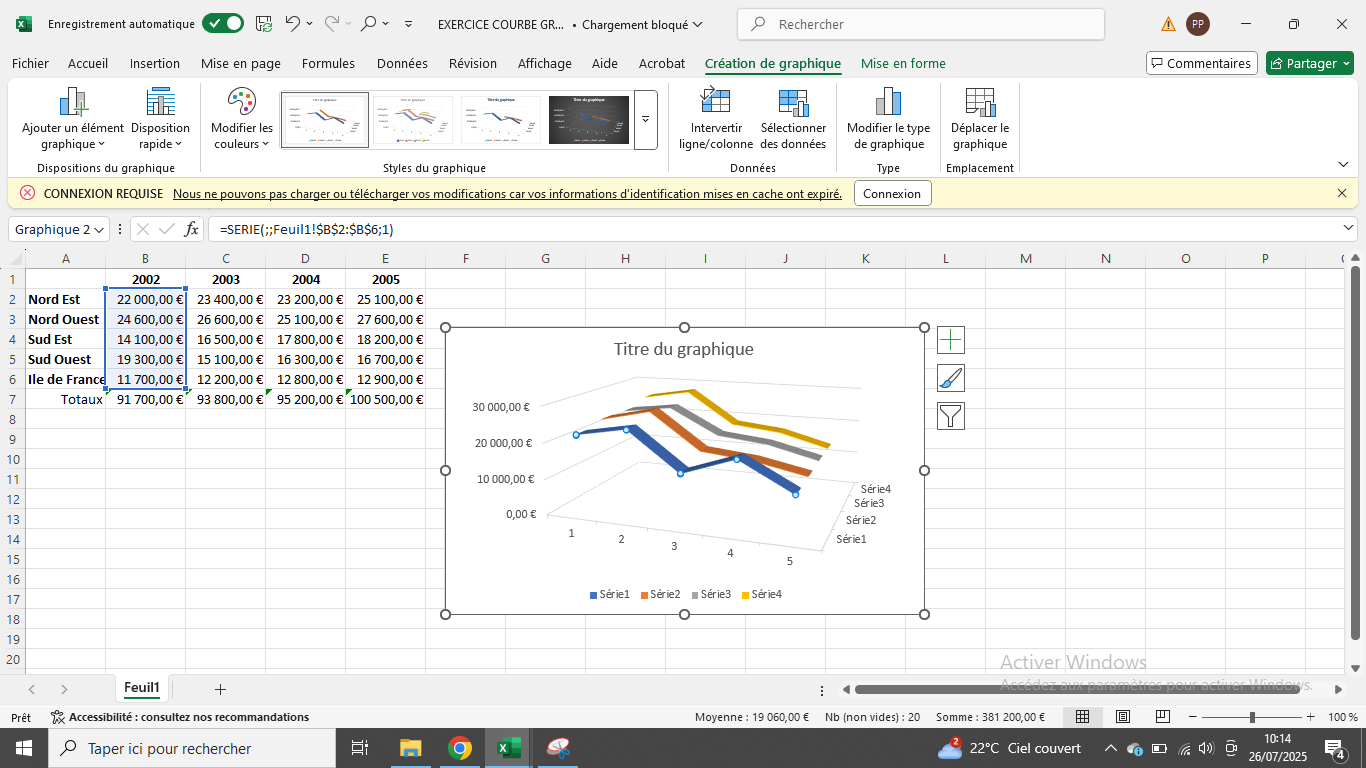
Task: Open Modifier les couleurs palette
Action: point(242,118)
